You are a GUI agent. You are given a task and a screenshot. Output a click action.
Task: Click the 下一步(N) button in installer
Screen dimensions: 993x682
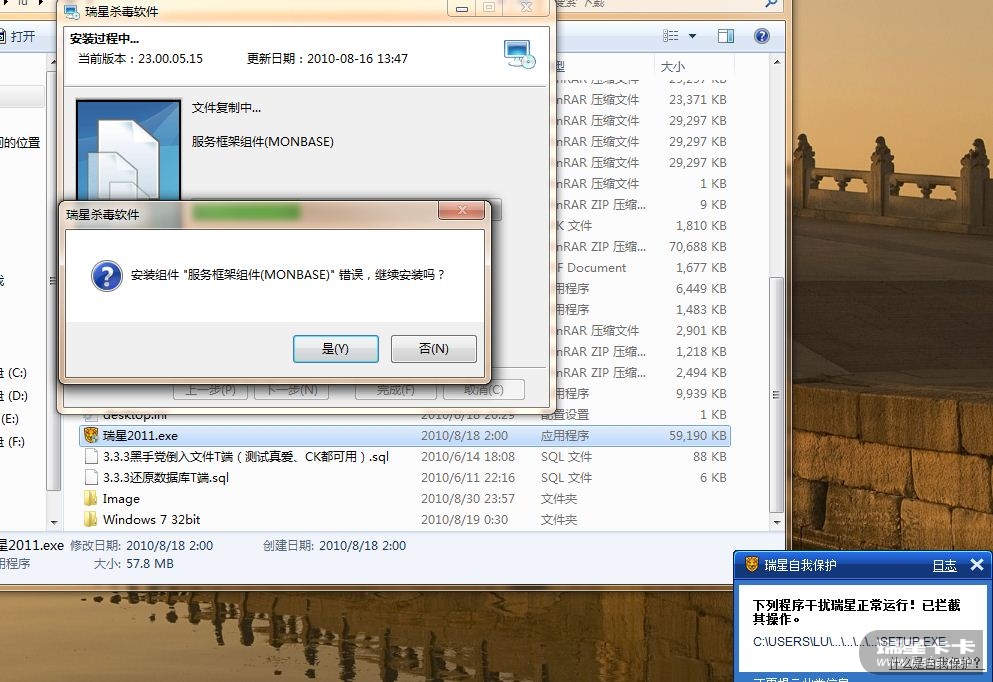tap(292, 390)
